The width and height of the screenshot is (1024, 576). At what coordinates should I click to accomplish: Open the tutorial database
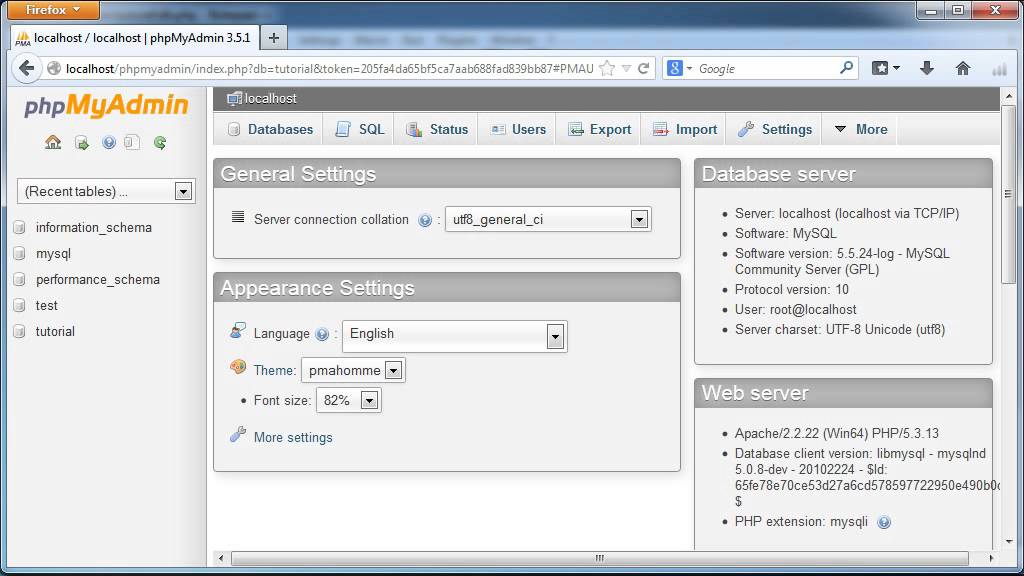(x=55, y=332)
